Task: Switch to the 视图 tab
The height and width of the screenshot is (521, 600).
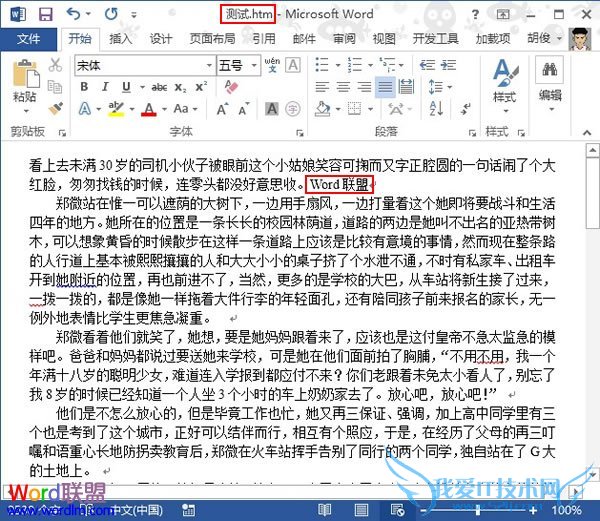Action: (x=384, y=39)
